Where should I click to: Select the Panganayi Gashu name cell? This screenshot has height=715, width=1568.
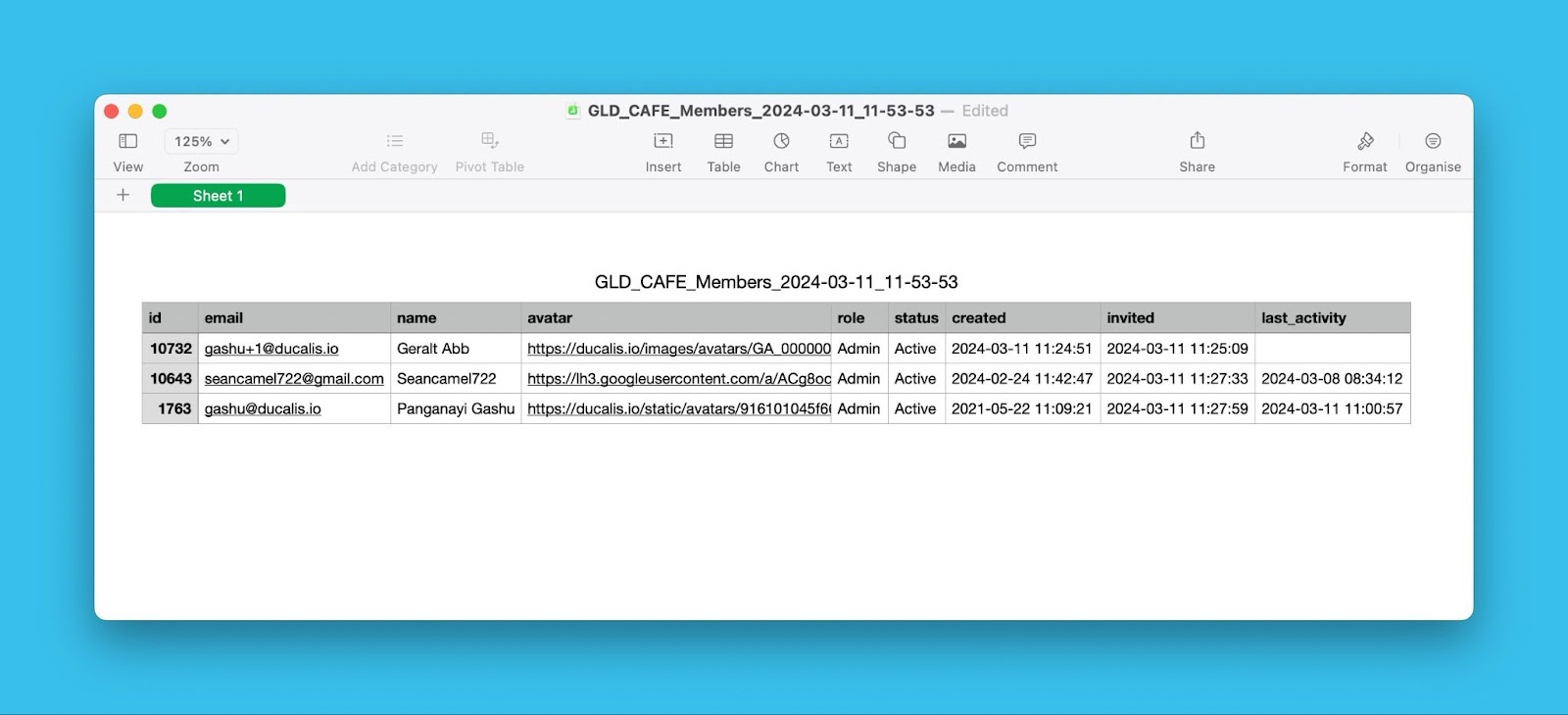[x=456, y=409]
